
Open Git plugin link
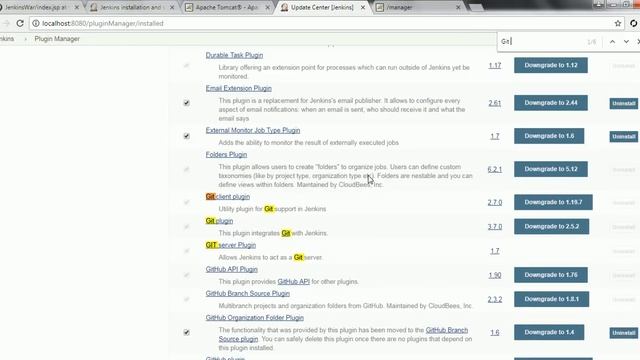219,221
